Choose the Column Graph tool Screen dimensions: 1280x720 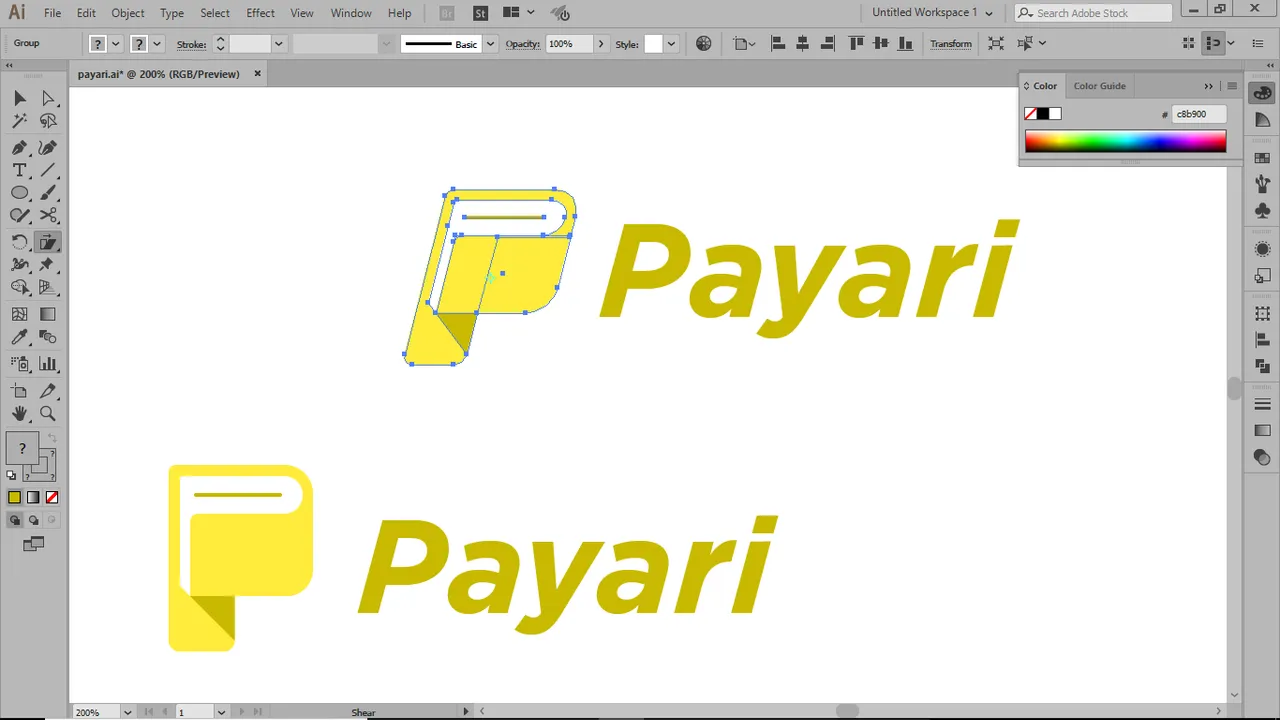[x=47, y=364]
